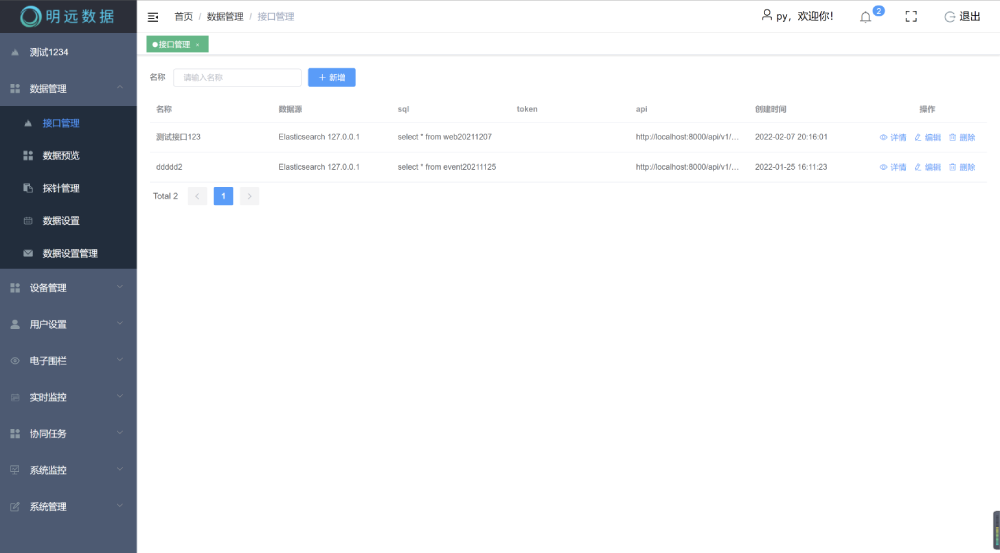Click 数据管理 in the breadcrumb
Image resolution: width=1000 pixels, height=553 pixels.
coord(225,17)
